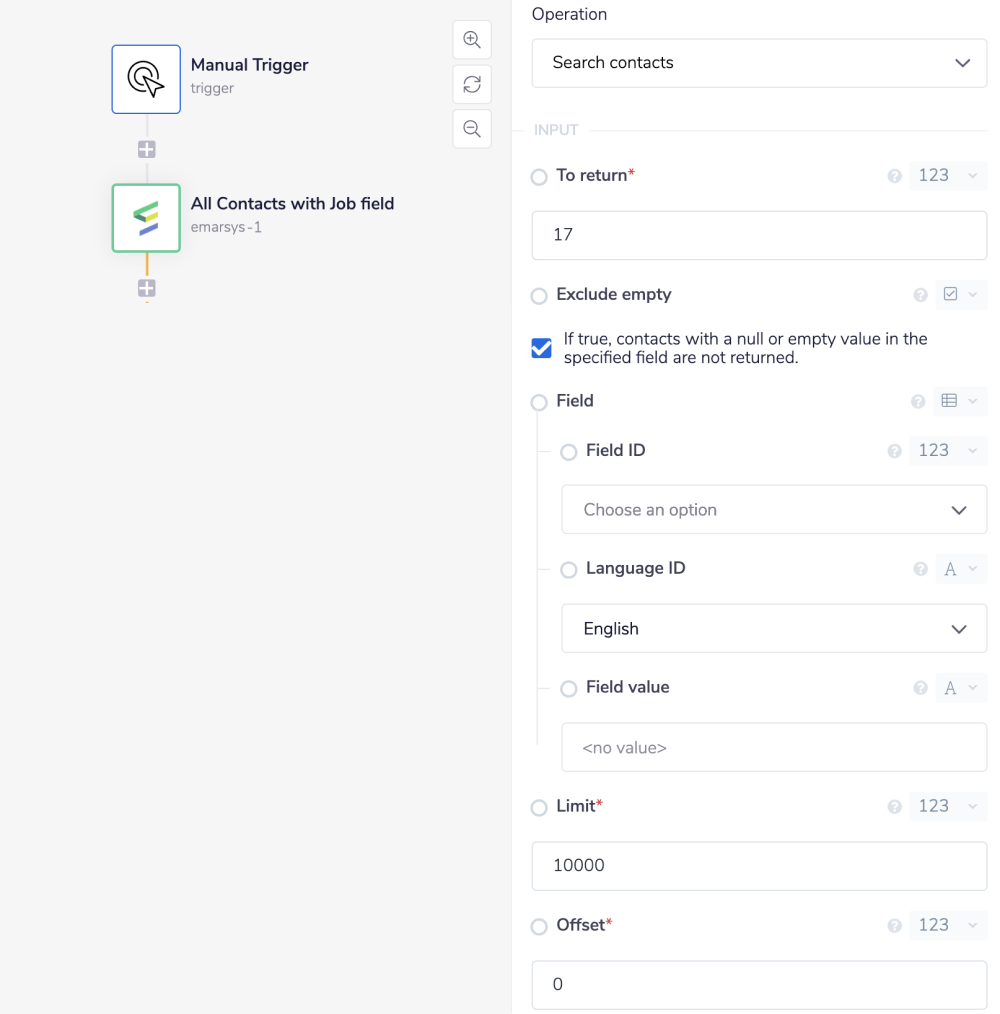
Task: Add step below Emarsys node
Action: [147, 288]
